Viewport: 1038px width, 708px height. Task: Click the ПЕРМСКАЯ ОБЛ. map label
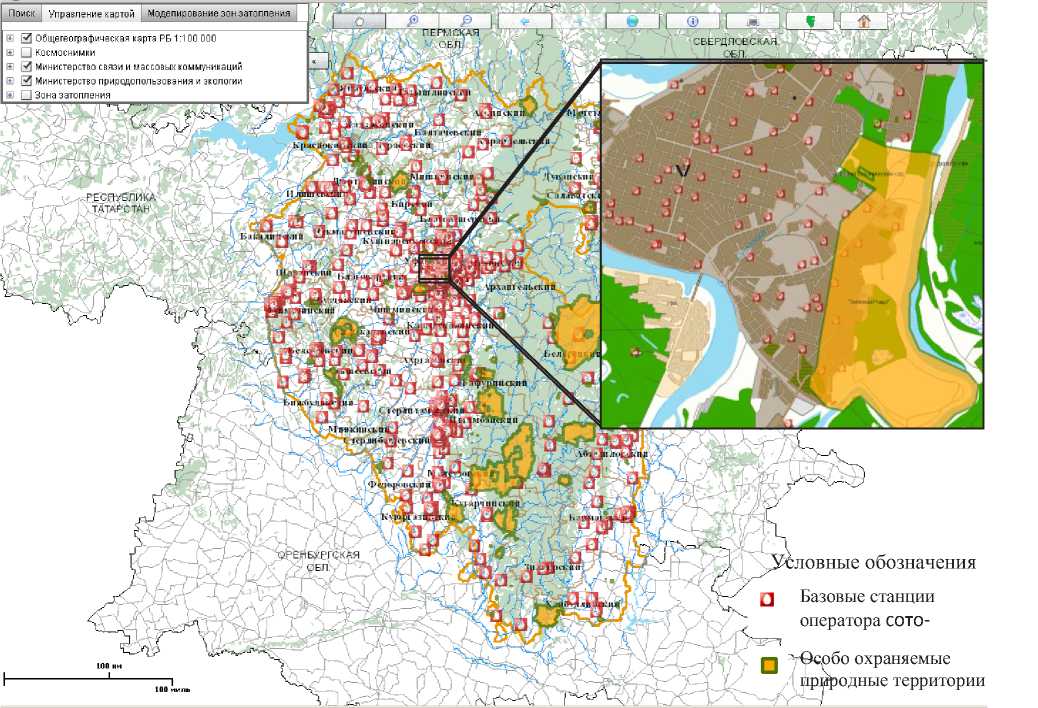pyautogui.click(x=450, y=38)
